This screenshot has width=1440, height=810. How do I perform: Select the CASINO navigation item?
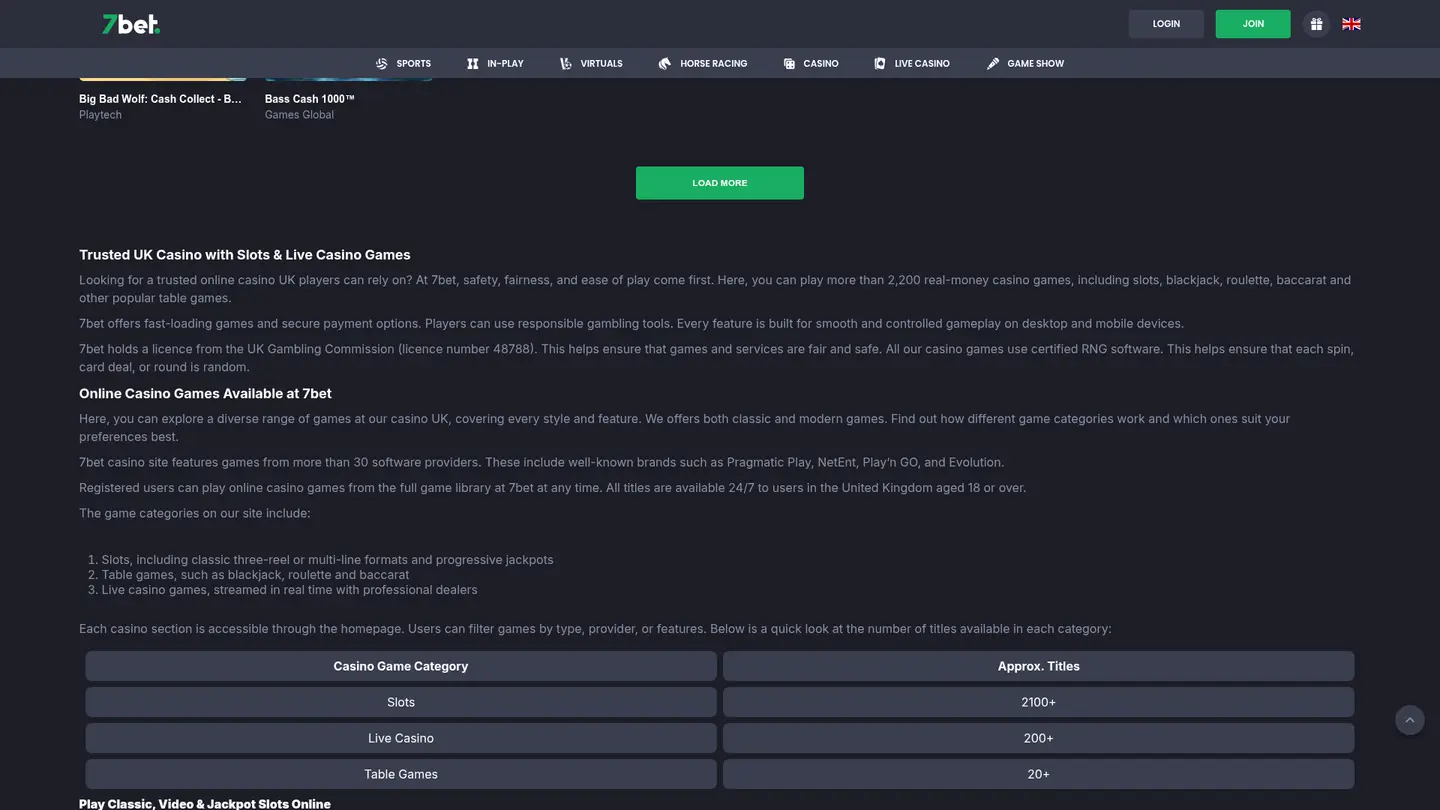pos(821,63)
